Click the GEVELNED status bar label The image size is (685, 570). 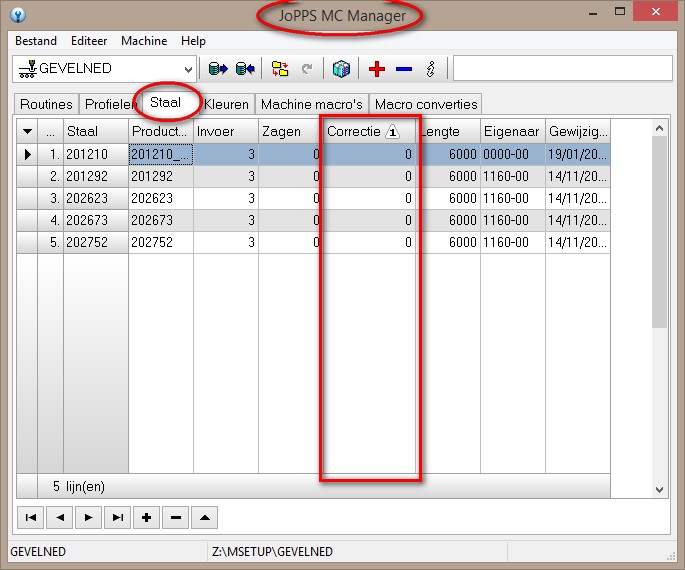click(38, 552)
